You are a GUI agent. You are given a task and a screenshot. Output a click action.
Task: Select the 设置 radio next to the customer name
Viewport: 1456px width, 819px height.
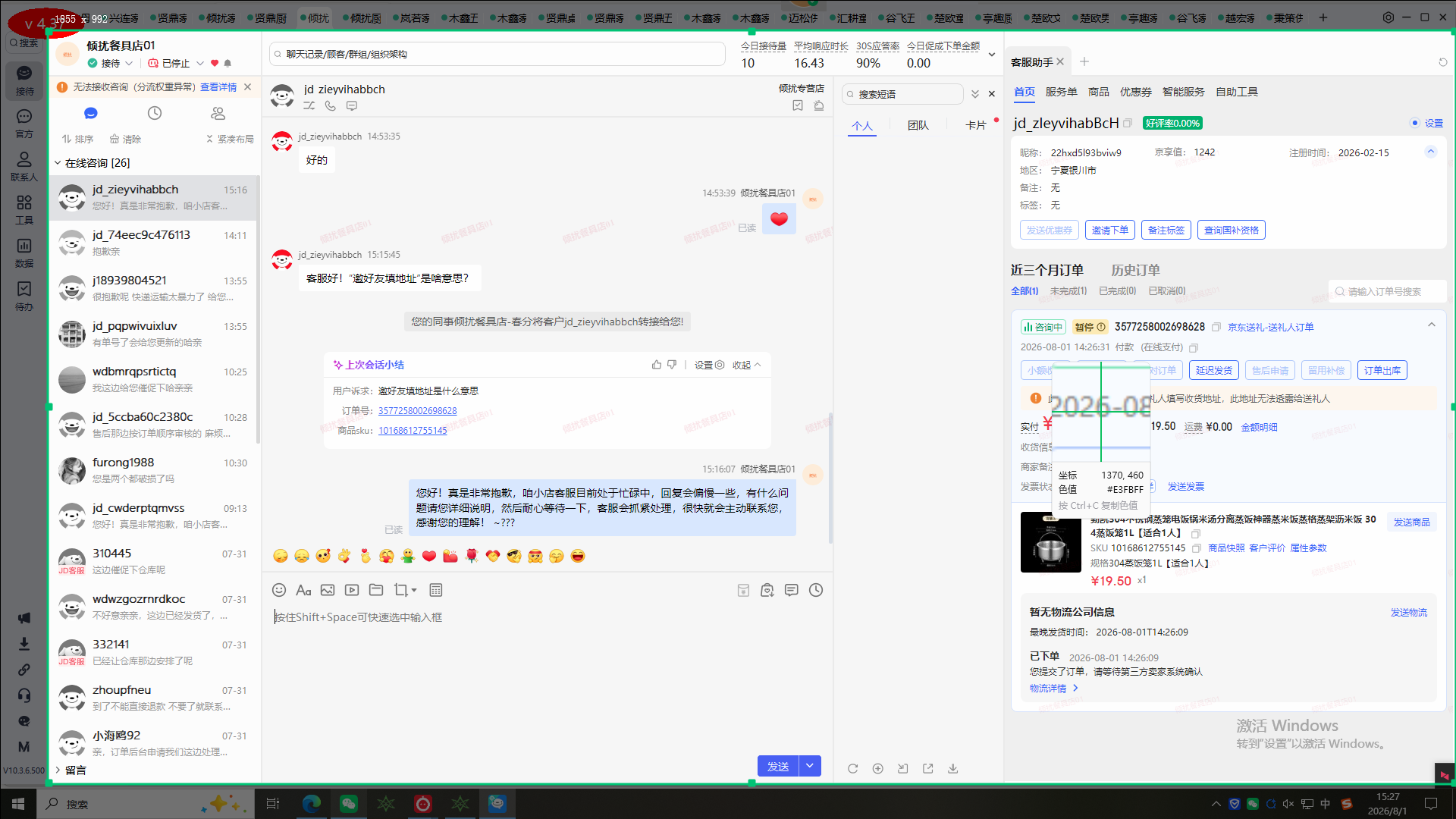pyautogui.click(x=1415, y=123)
